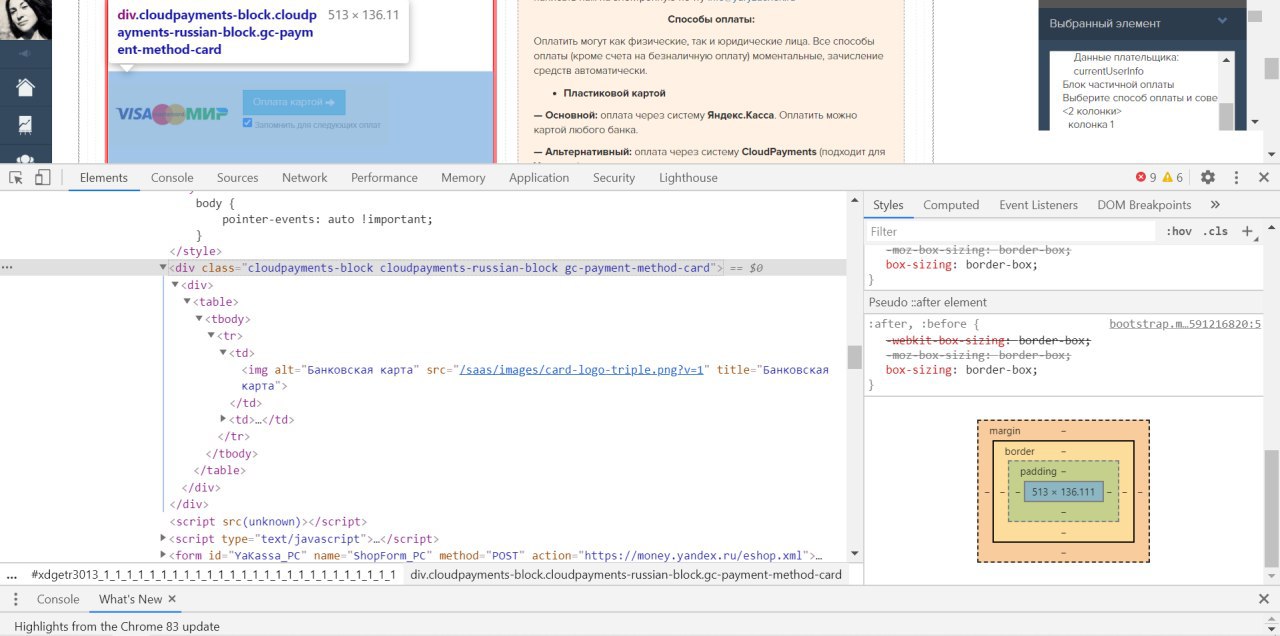
Task: Click the Styles pane vertical scrollbar thumb
Action: coord(1271,508)
